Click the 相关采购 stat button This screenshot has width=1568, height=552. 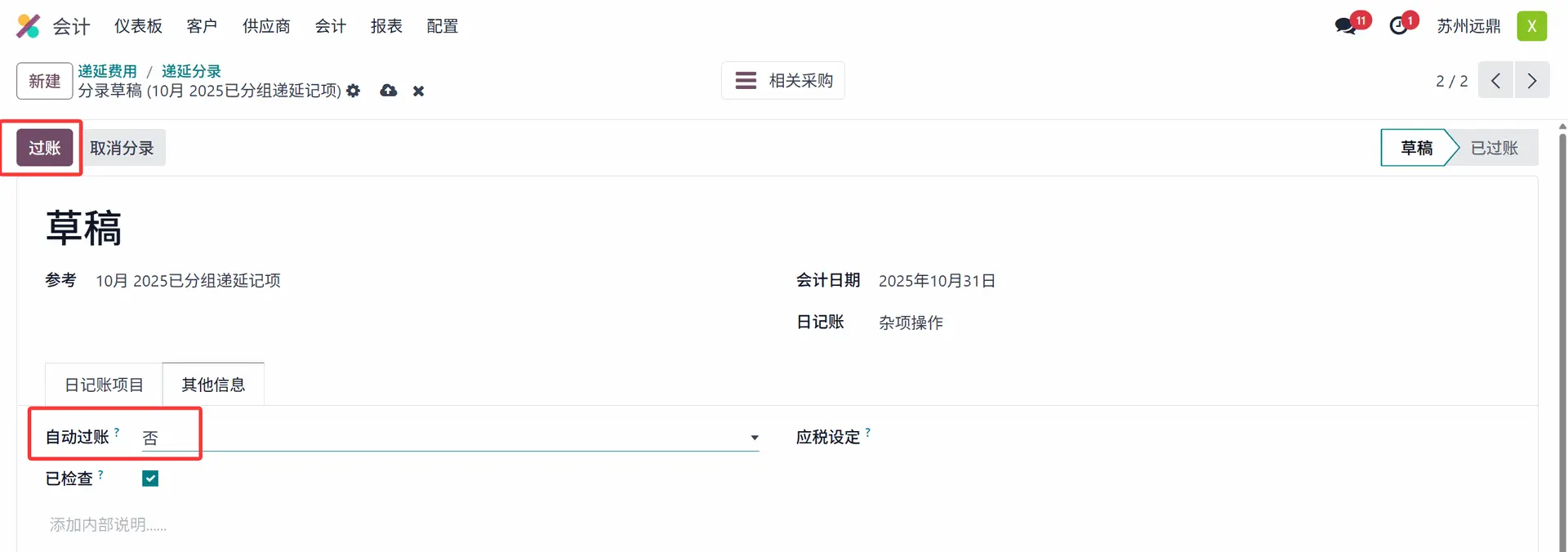783,81
